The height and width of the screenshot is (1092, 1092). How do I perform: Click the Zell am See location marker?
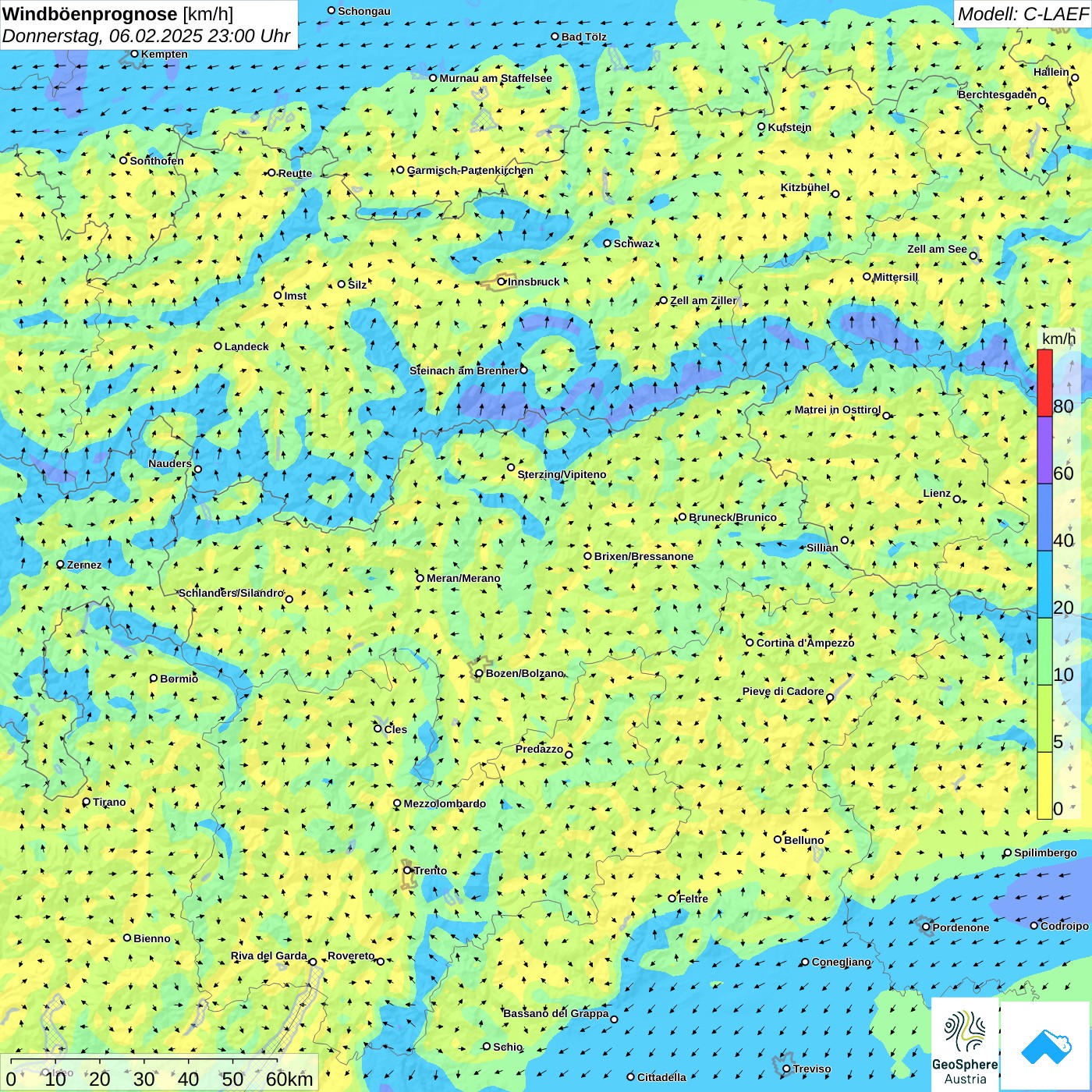click(x=973, y=256)
